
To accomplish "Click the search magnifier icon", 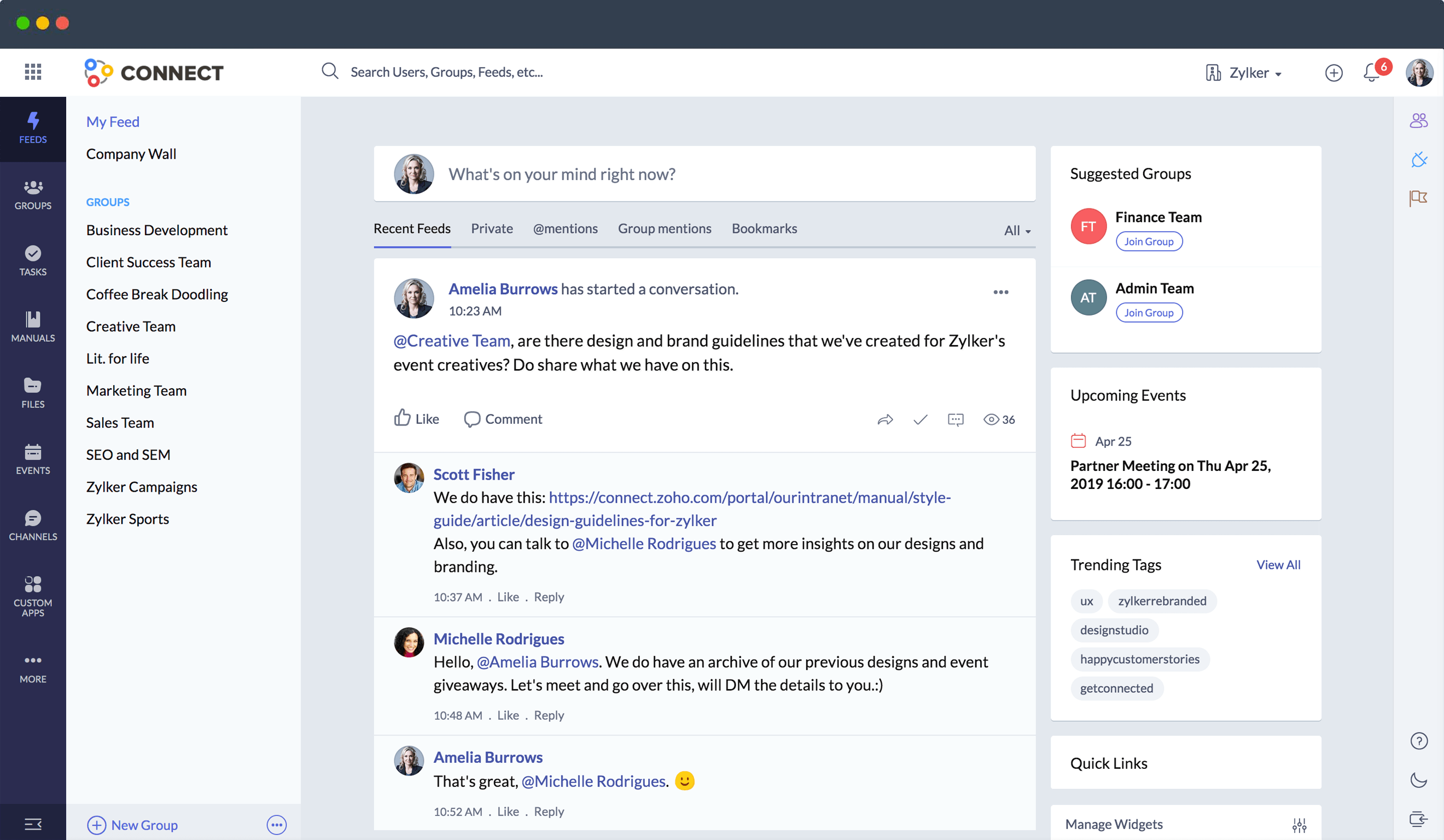I will 329,71.
